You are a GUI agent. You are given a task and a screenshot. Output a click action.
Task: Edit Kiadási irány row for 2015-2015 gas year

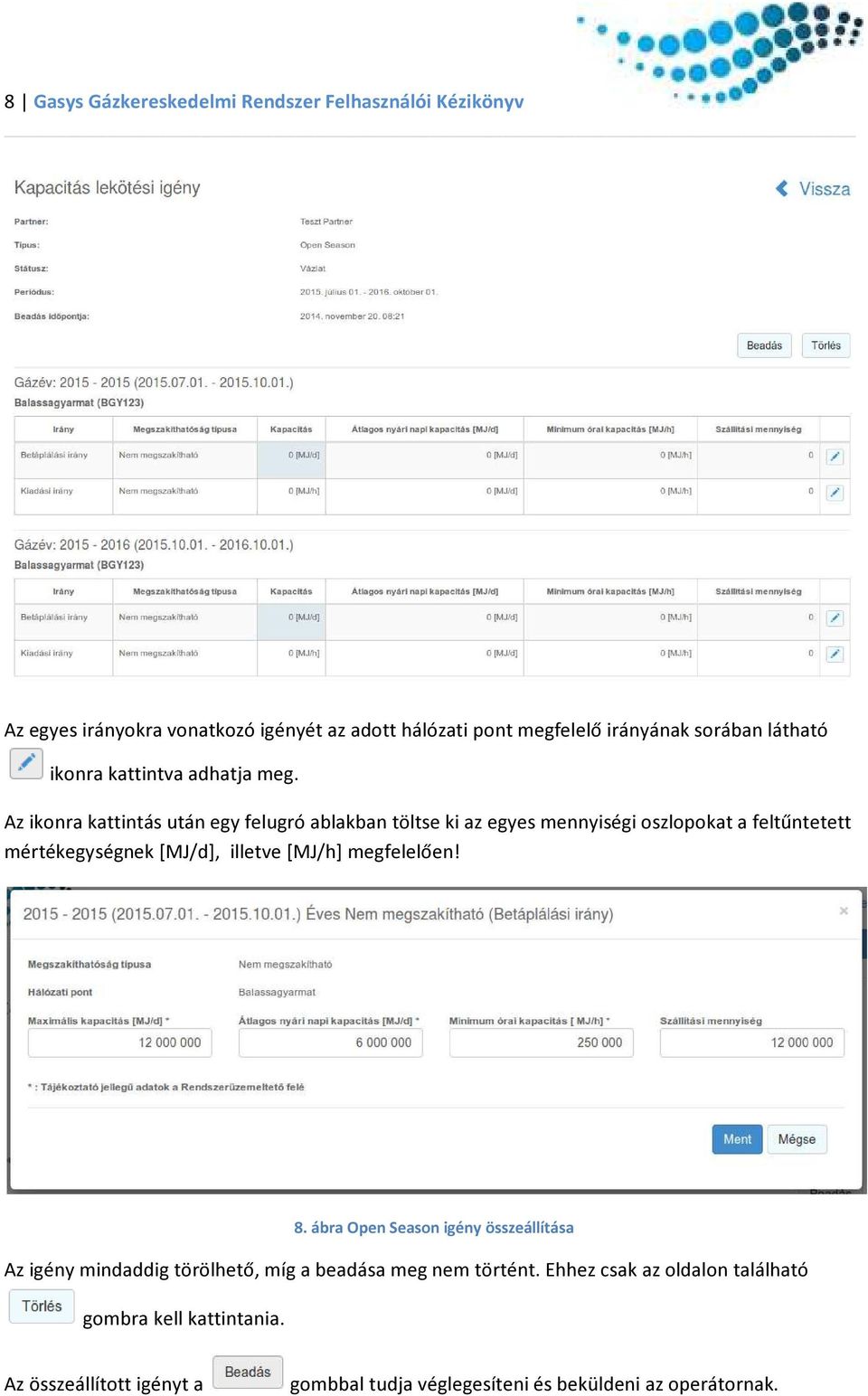(x=835, y=493)
